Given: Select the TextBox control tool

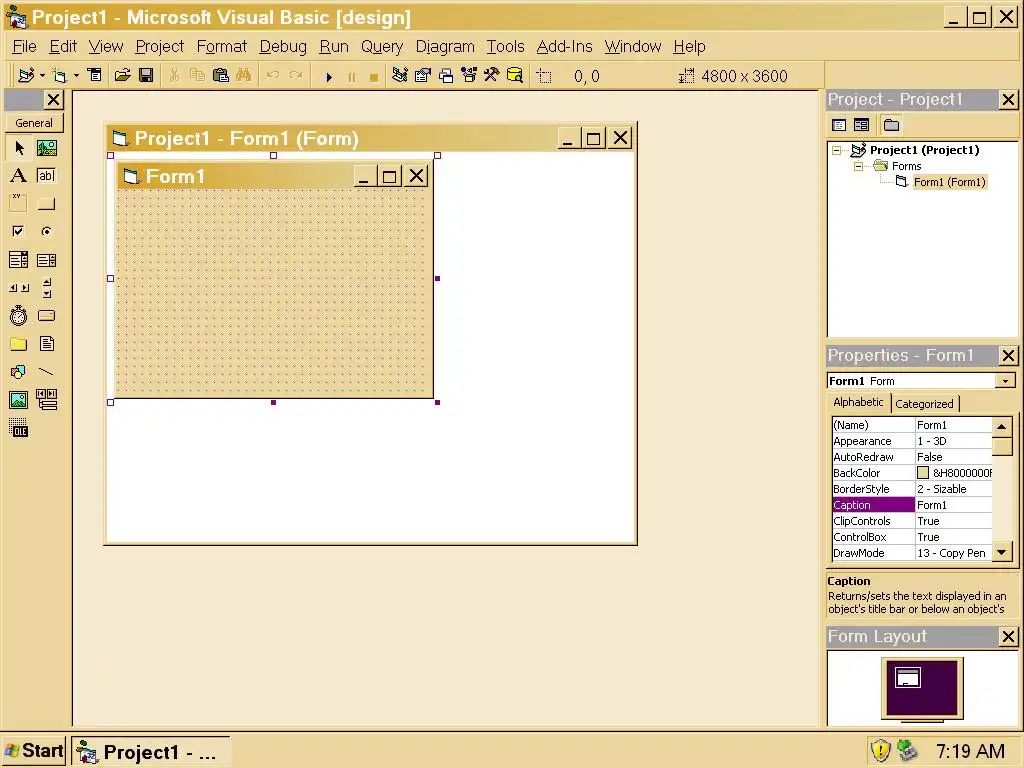Looking at the screenshot, I should [46, 176].
